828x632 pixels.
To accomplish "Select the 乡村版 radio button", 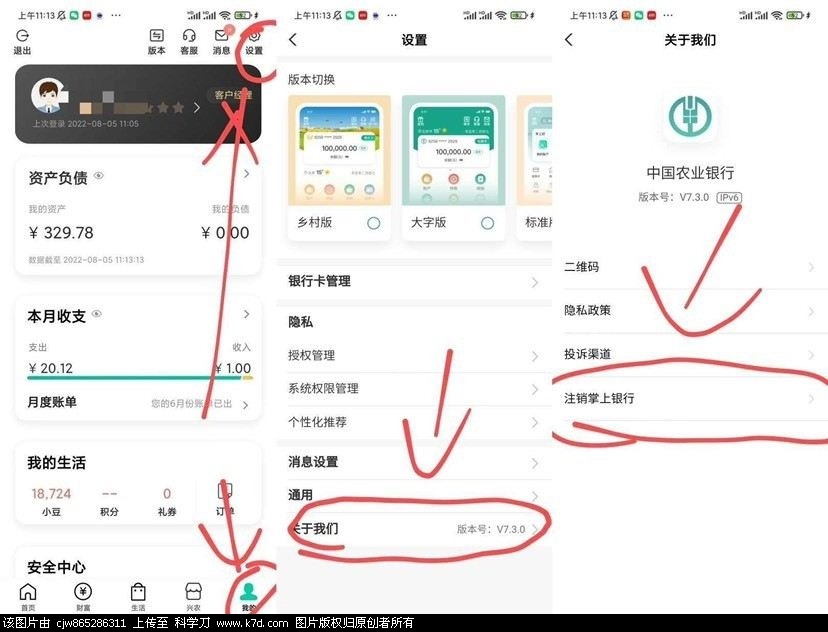I will 373,223.
